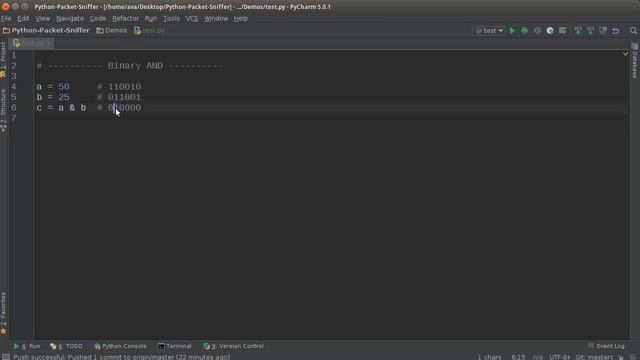
Task: Open the Run tool window
Action: coord(27,346)
